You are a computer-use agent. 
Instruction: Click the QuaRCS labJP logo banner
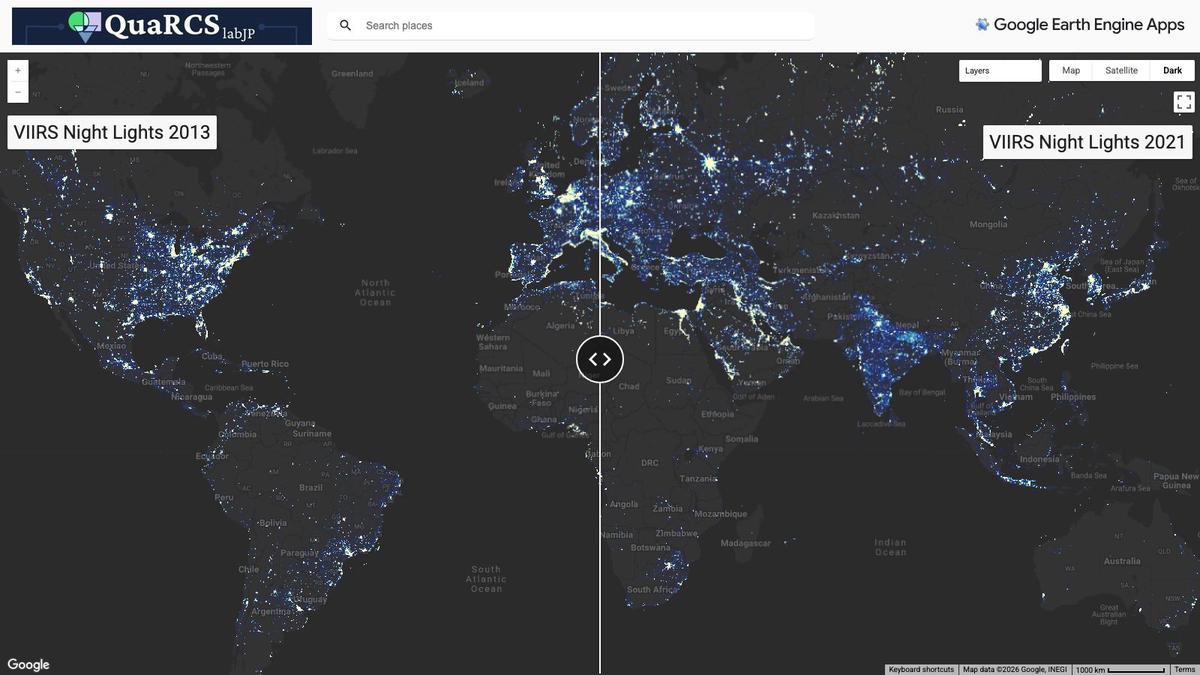click(x=161, y=26)
